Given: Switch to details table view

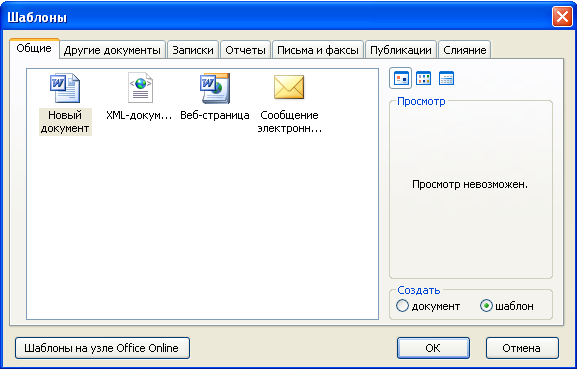Looking at the screenshot, I should pos(446,78).
